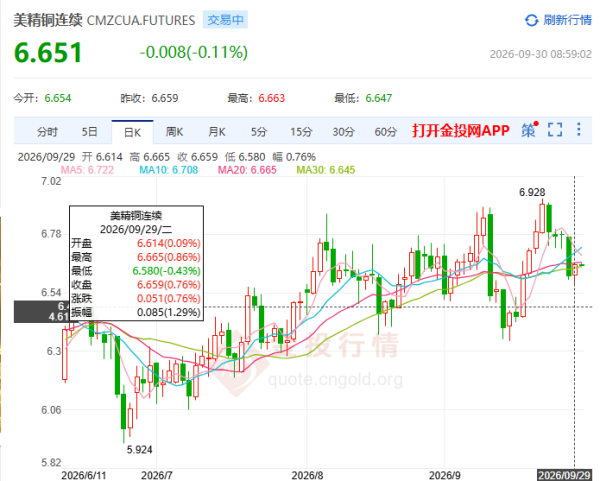Toggle the MA20 moving average legend
Image resolution: width=600 pixels, height=481 pixels.
click(x=247, y=170)
